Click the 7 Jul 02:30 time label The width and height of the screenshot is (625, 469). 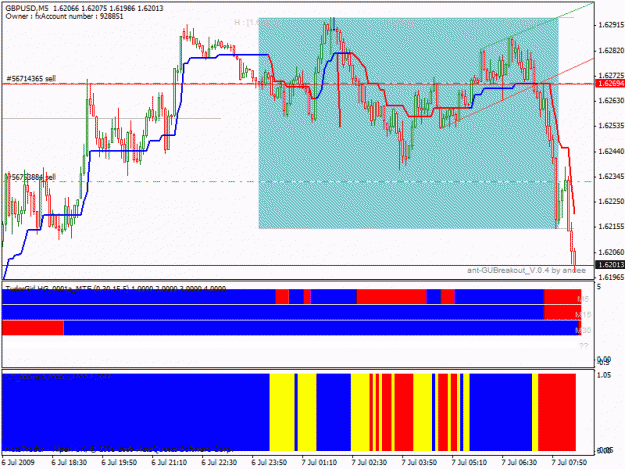(369, 463)
